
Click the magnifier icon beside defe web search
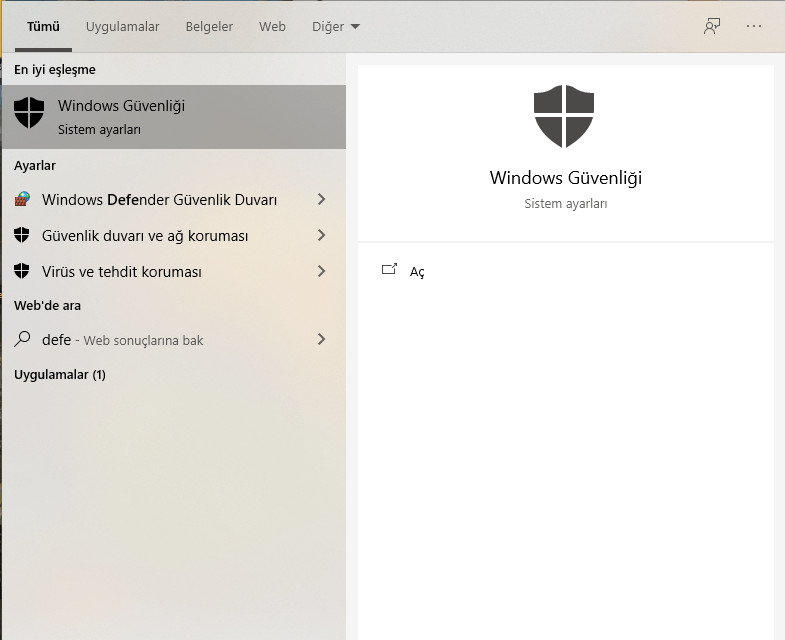(x=22, y=339)
